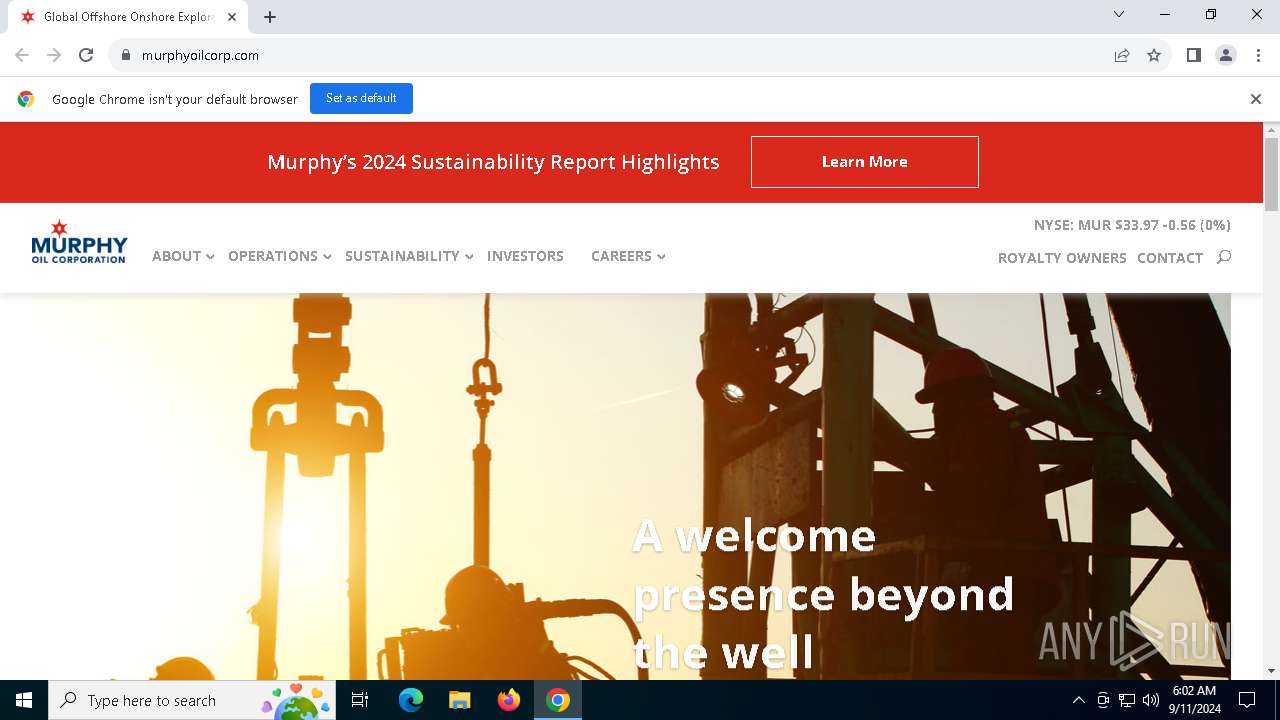The height and width of the screenshot is (720, 1280).
Task: Click the Windows search box
Action: [x=192, y=700]
